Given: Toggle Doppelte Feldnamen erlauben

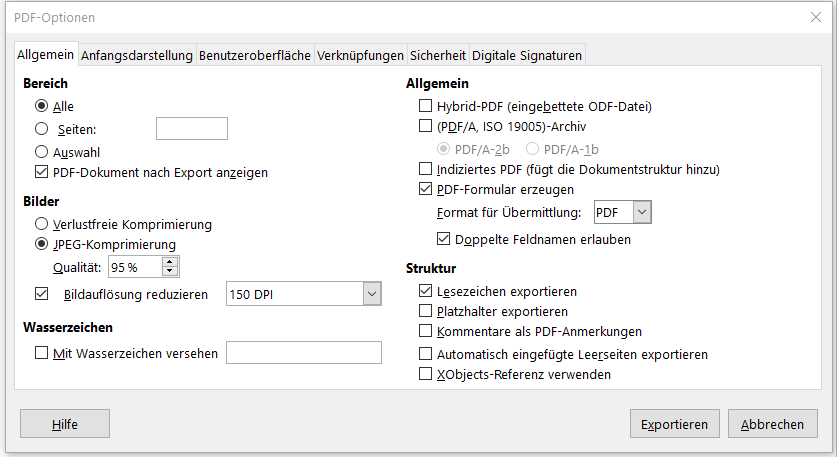Looking at the screenshot, I should coord(443,239).
